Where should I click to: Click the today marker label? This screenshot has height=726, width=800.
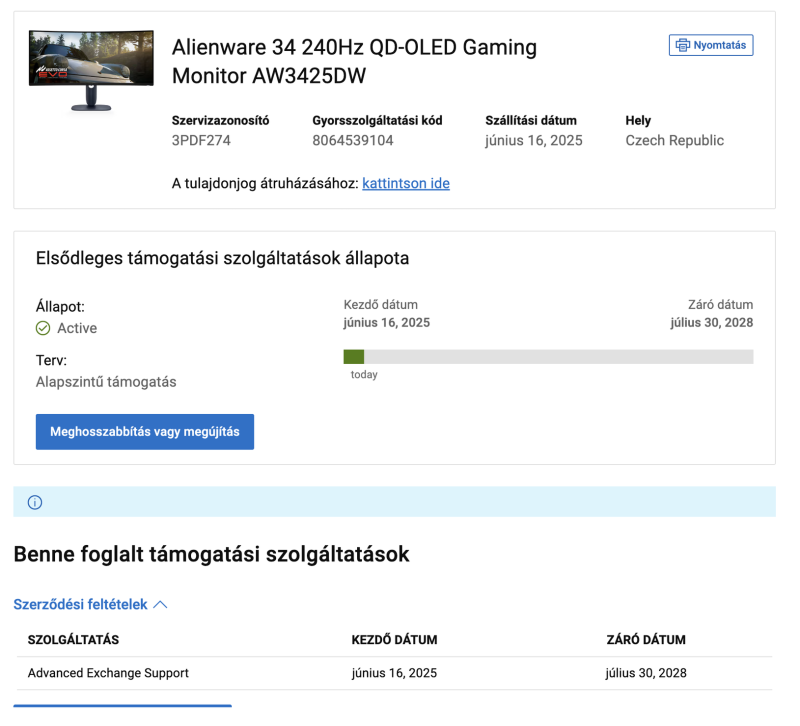click(364, 374)
